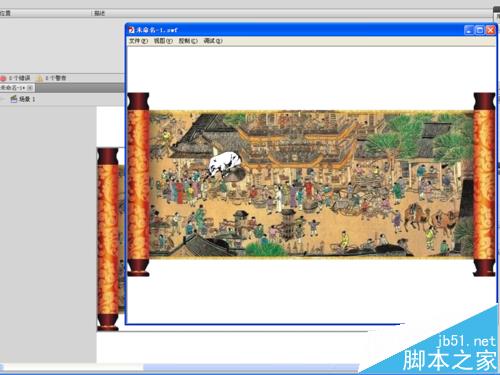500x375 pixels.
Task: Open the 文件 menu in the SWF window
Action: tap(138, 41)
